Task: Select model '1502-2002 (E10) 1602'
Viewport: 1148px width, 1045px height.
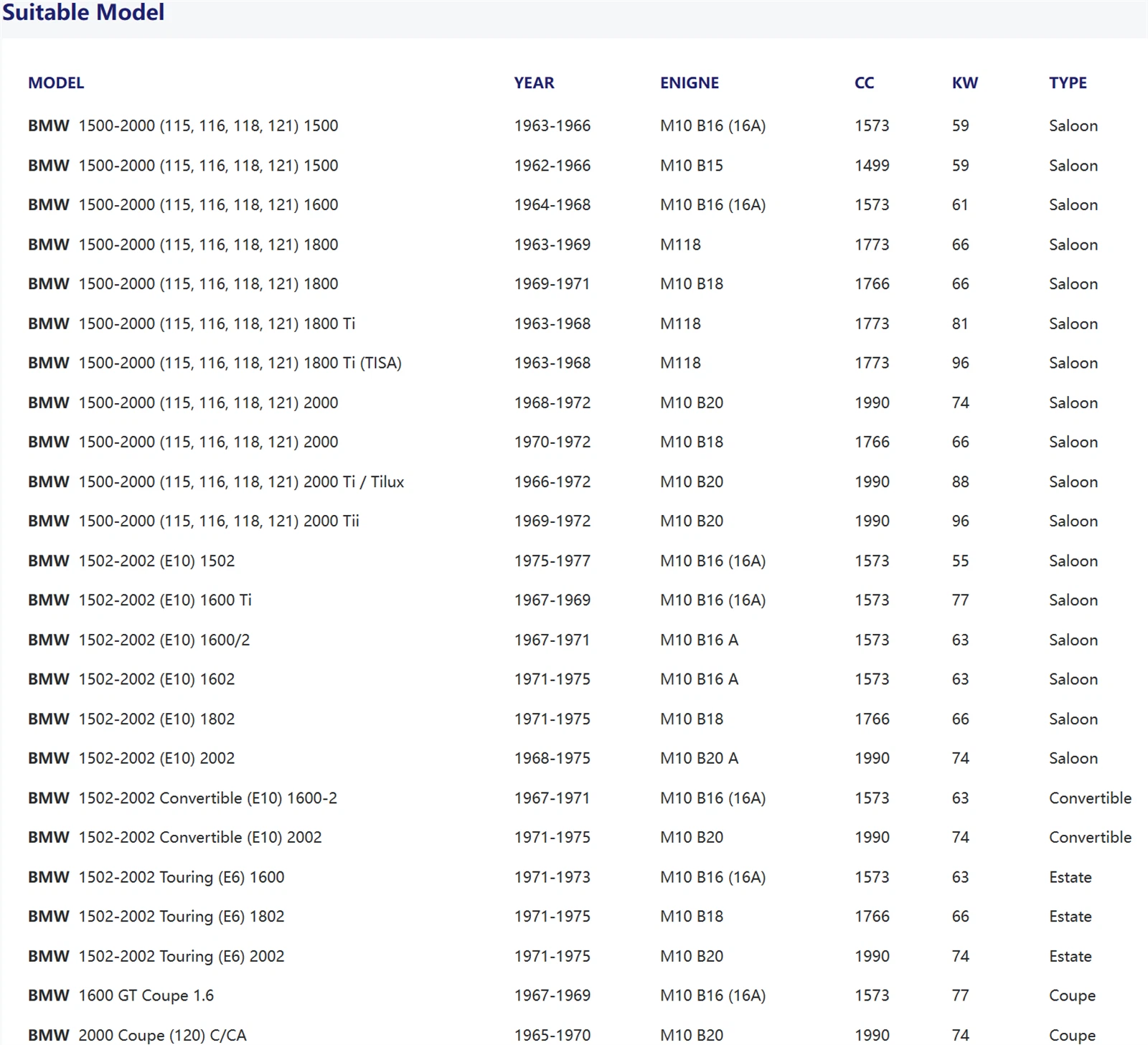Action: point(131,679)
